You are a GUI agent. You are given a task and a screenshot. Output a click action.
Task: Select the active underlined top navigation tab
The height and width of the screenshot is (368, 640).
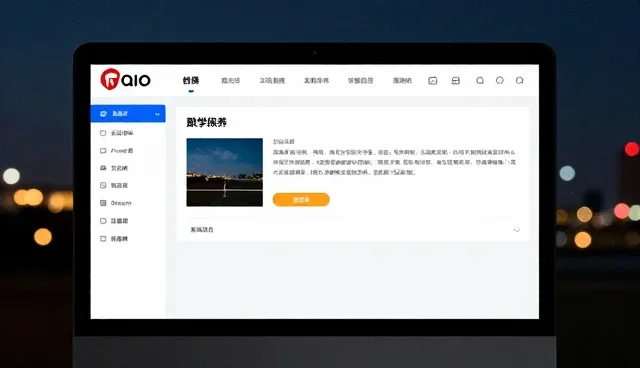[191, 80]
